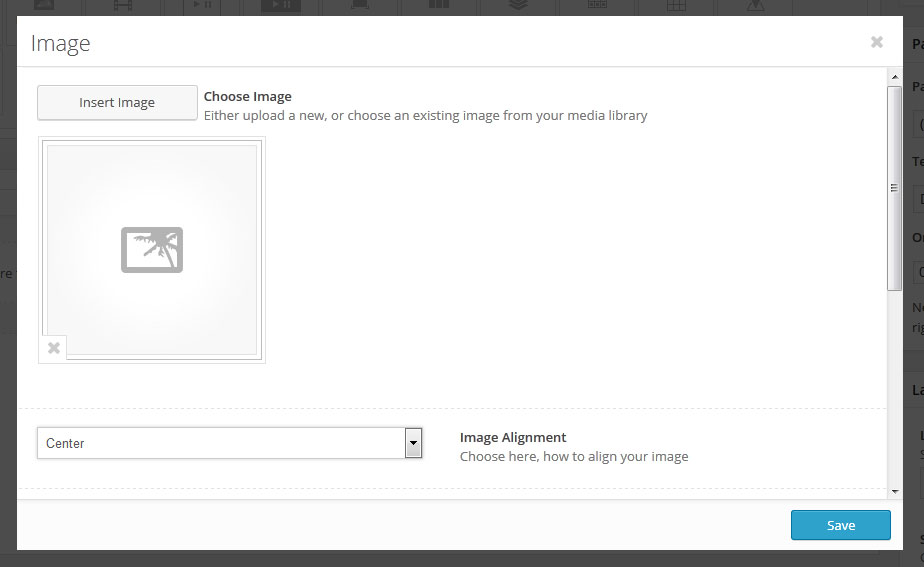Click the Insert Image button

(x=117, y=103)
